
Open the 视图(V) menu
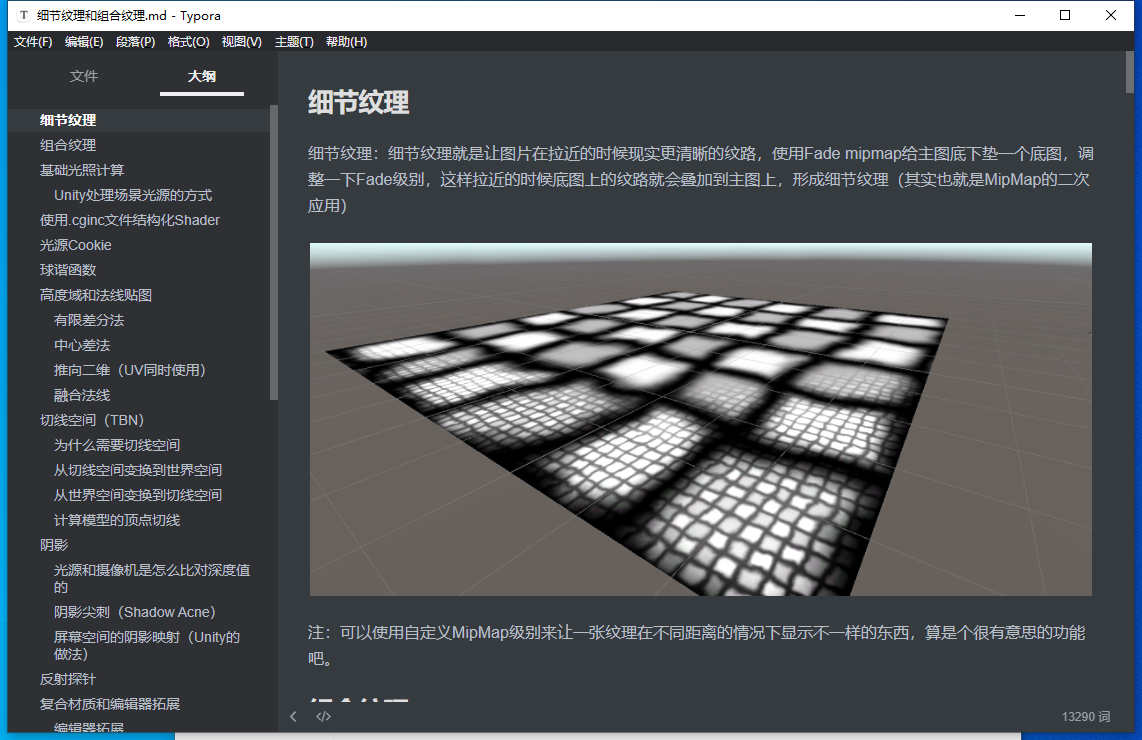point(241,41)
